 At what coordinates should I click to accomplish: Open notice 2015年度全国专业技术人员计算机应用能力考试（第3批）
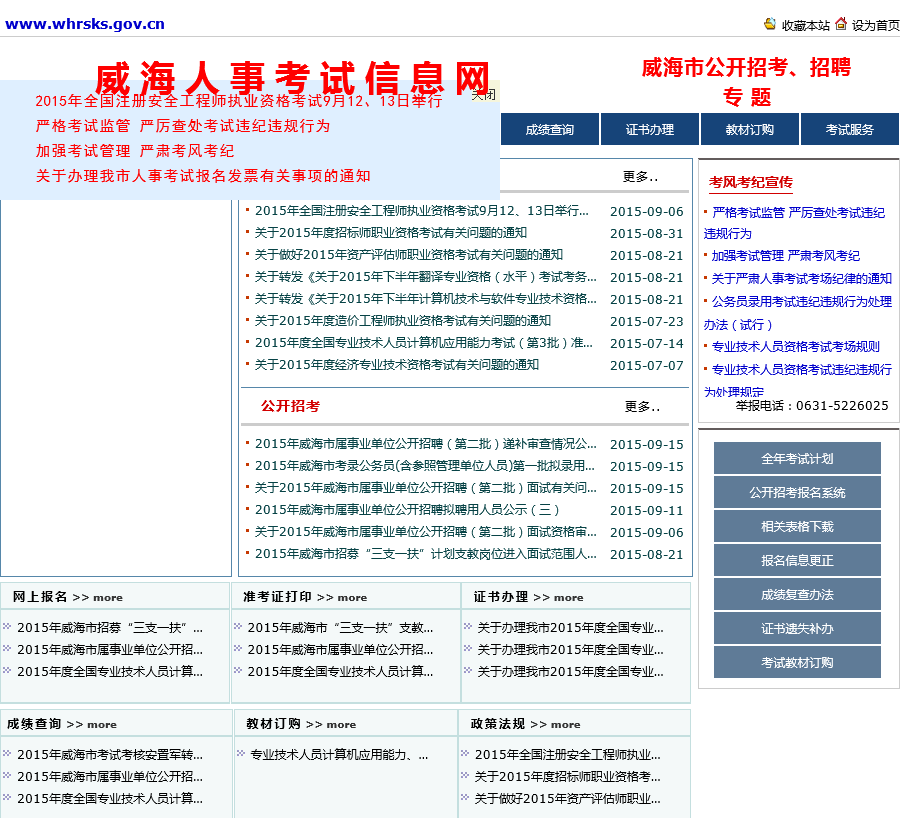click(x=424, y=343)
